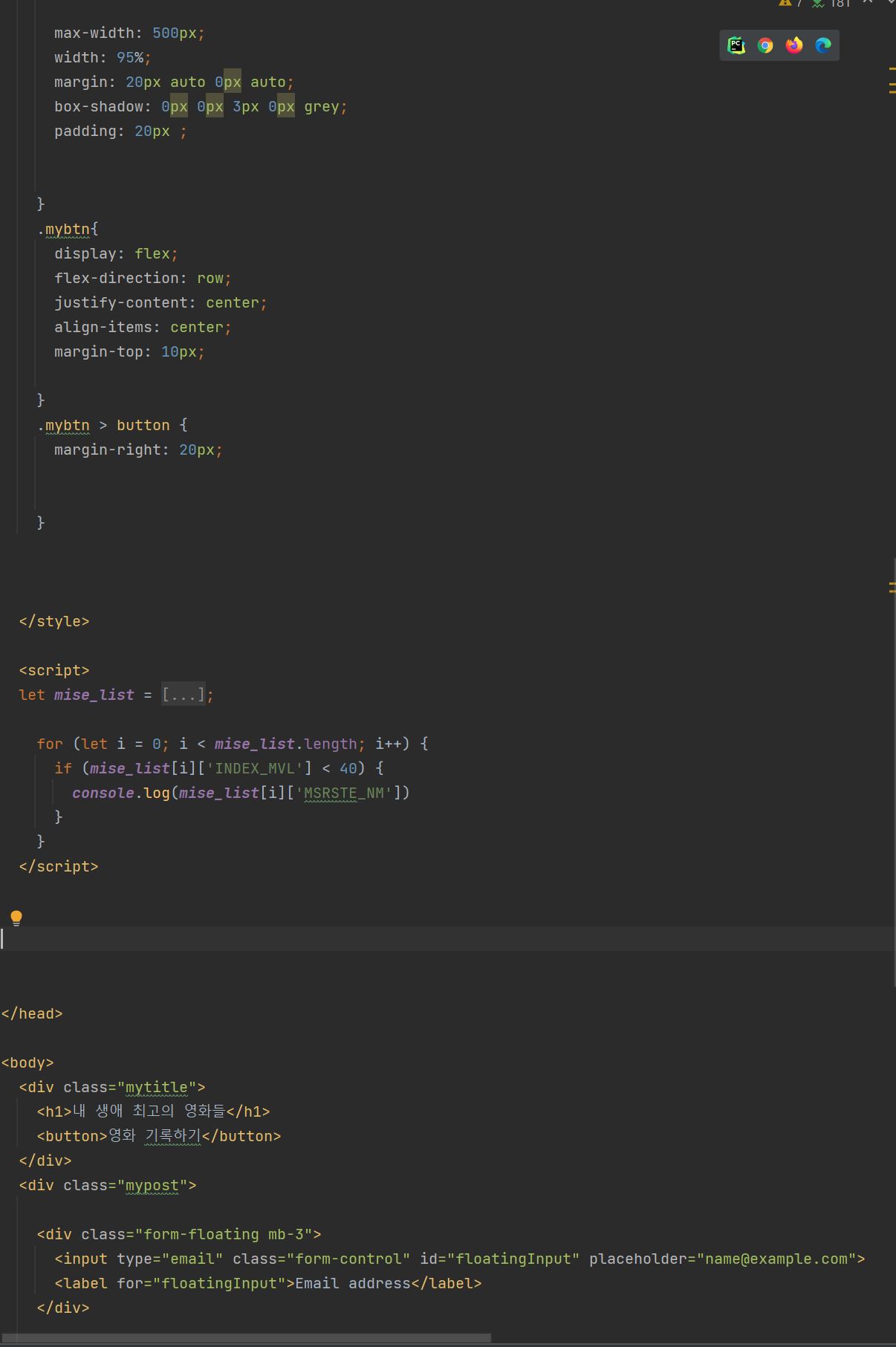Open the page in Firefox
The height and width of the screenshot is (1347, 896).
pyautogui.click(x=794, y=45)
